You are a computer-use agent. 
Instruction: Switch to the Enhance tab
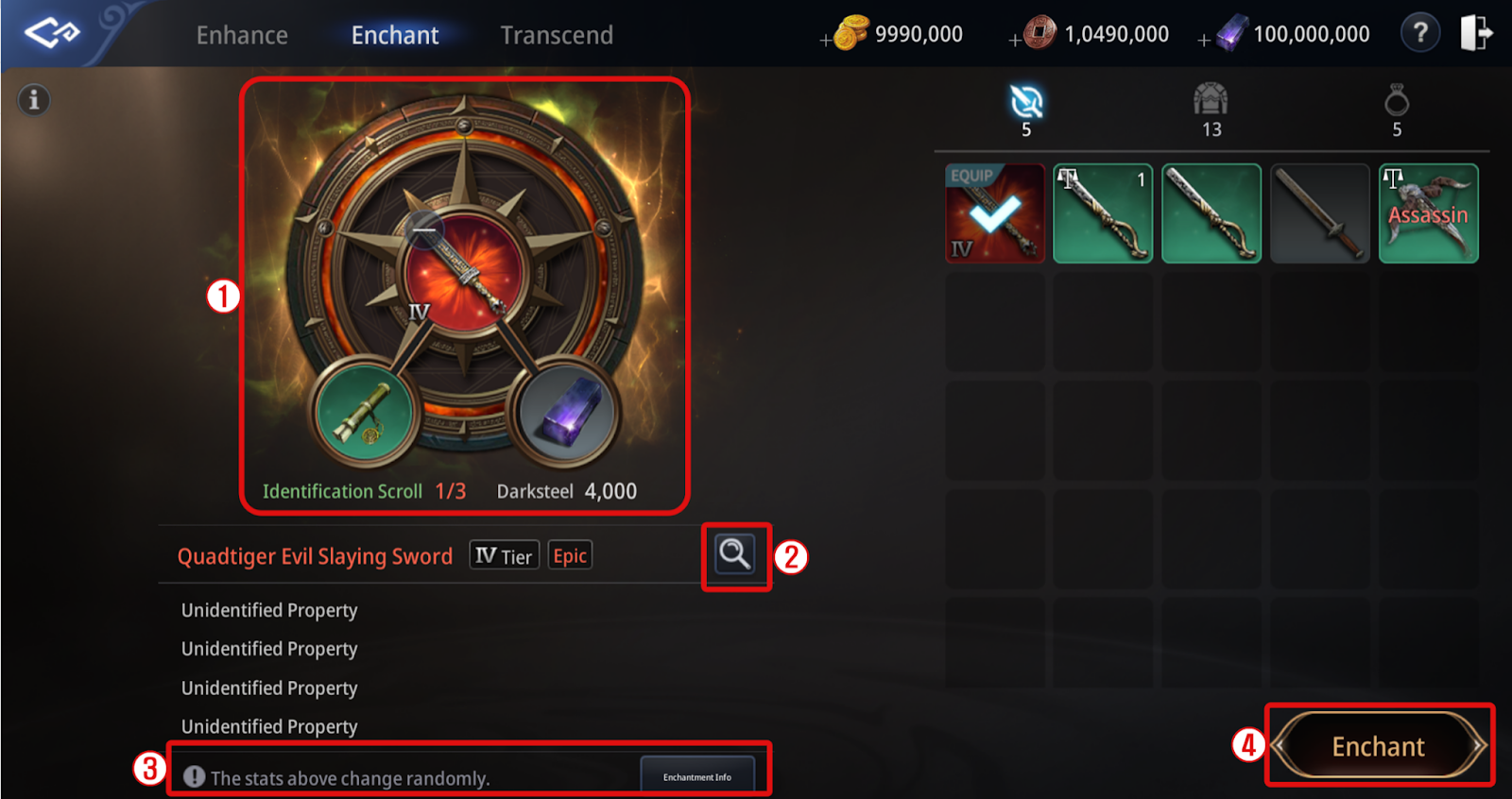point(242,35)
